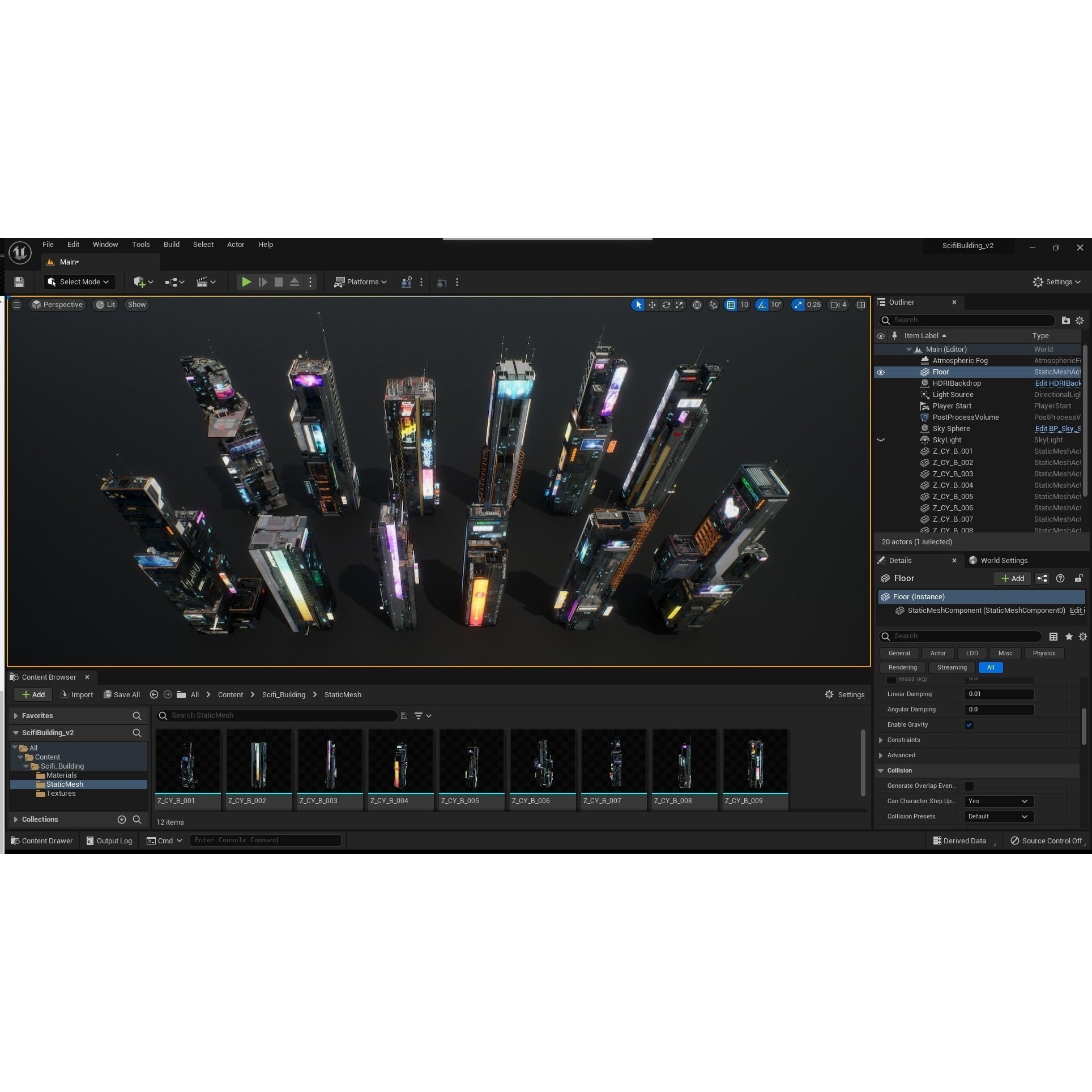The image size is (1092, 1092).
Task: Open the Build menu
Action: (171, 245)
